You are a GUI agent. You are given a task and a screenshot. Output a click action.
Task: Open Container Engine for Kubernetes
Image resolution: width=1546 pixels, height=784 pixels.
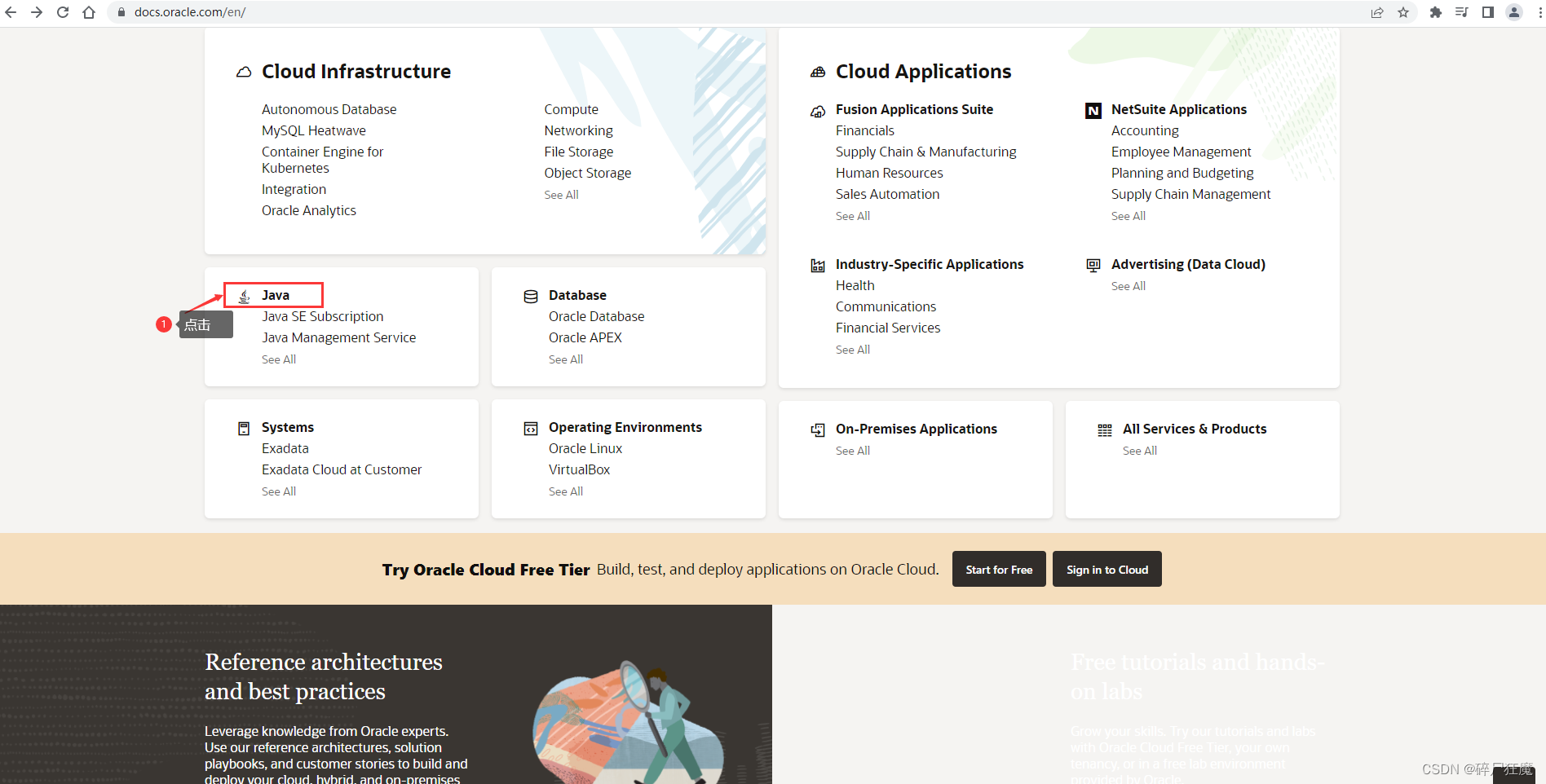(x=323, y=160)
